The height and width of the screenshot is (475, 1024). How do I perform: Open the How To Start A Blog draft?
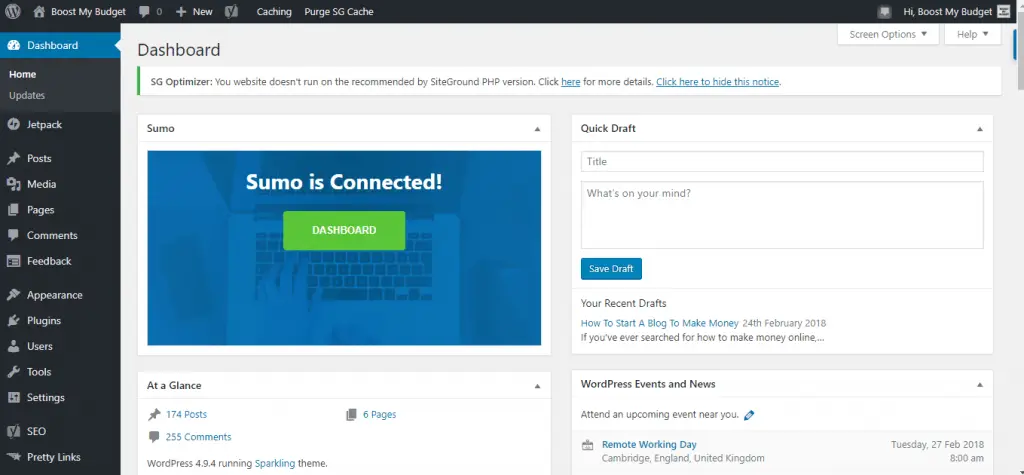tap(660, 323)
